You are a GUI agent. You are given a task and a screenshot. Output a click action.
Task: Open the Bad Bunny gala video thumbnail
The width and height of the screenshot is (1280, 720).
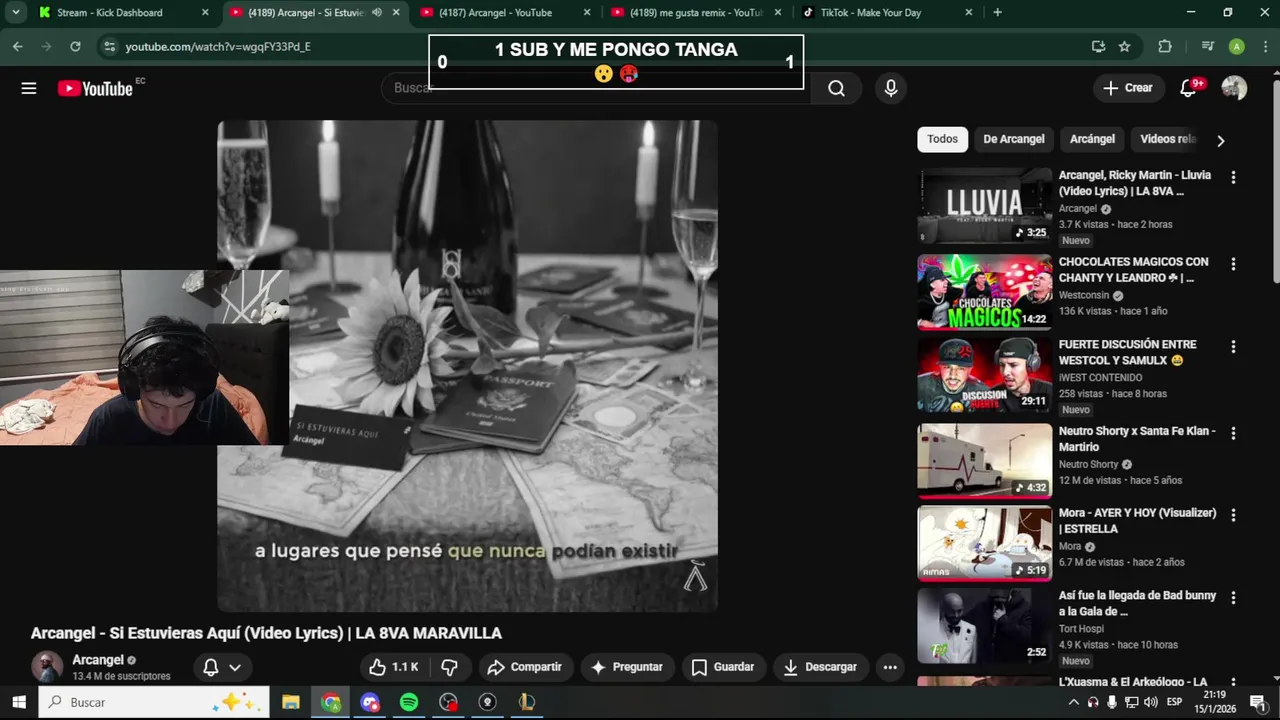[985, 626]
